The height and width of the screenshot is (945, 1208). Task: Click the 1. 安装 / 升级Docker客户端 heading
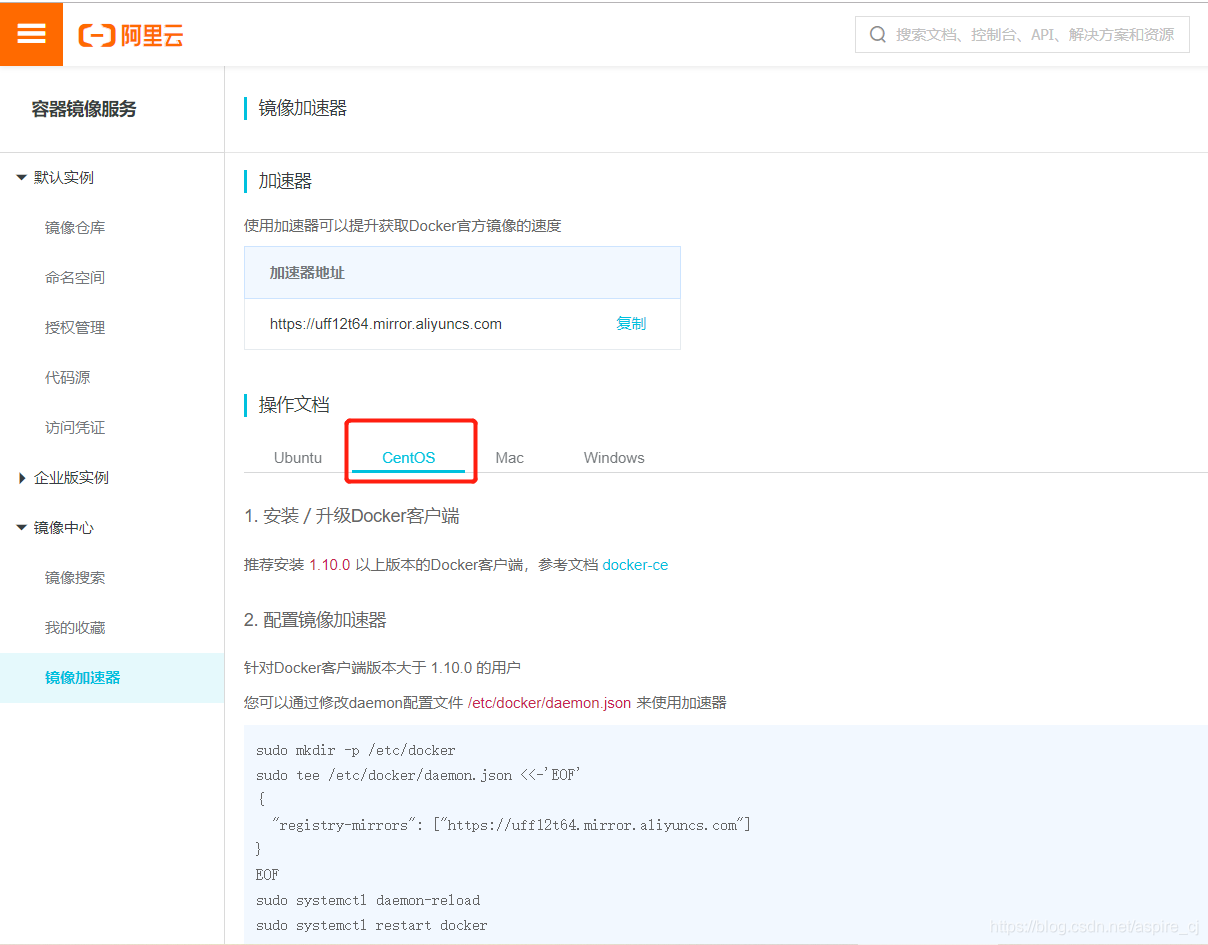point(352,517)
